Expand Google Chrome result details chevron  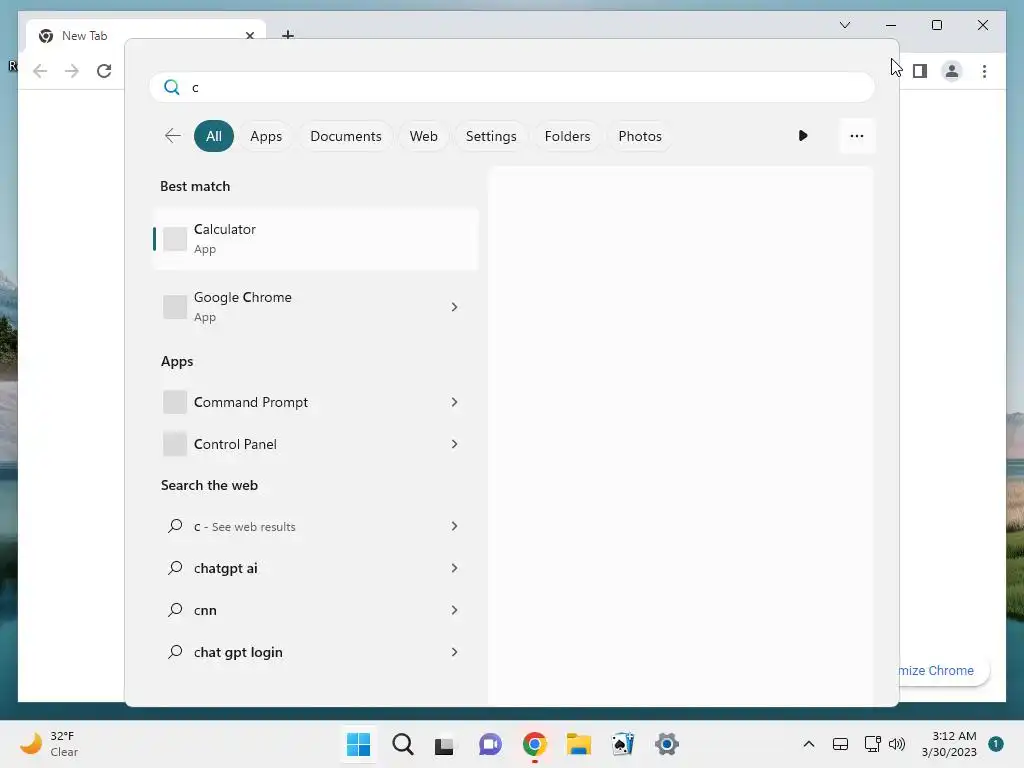(455, 307)
